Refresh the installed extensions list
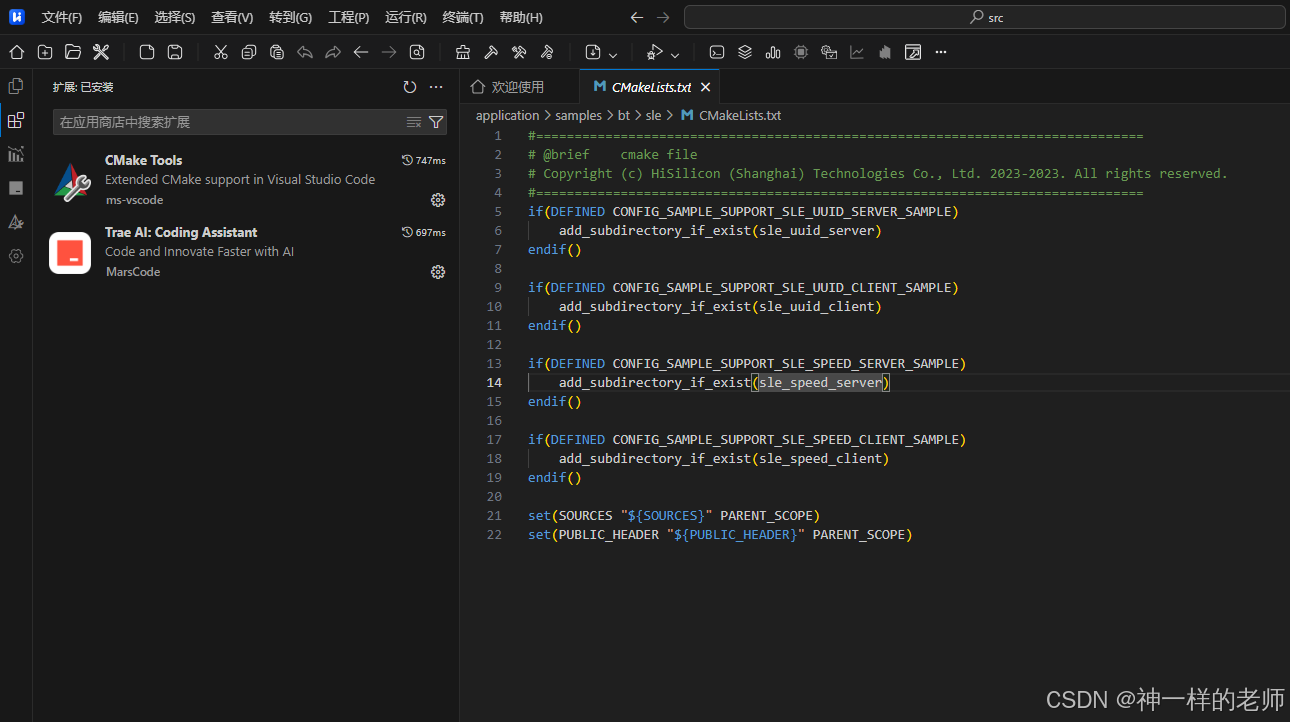The height and width of the screenshot is (722, 1290). click(410, 88)
